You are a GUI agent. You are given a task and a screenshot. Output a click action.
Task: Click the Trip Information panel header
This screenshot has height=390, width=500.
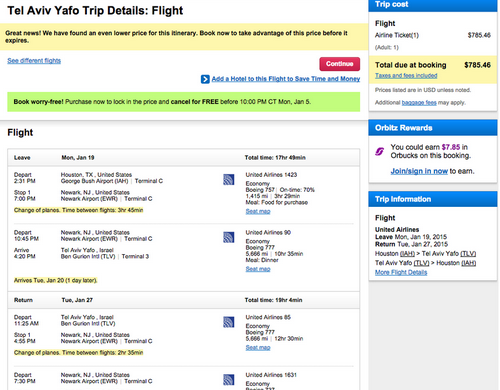(x=433, y=199)
